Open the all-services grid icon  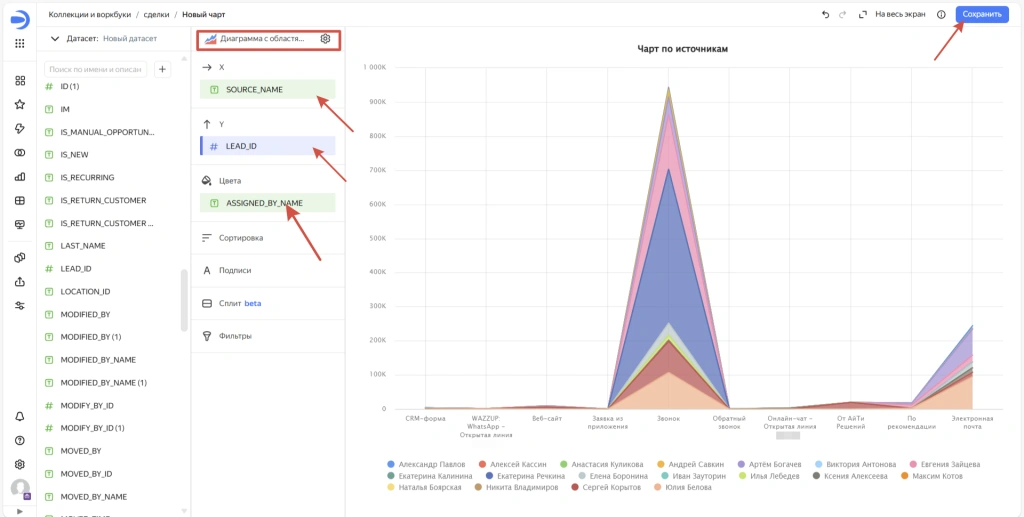coord(20,44)
